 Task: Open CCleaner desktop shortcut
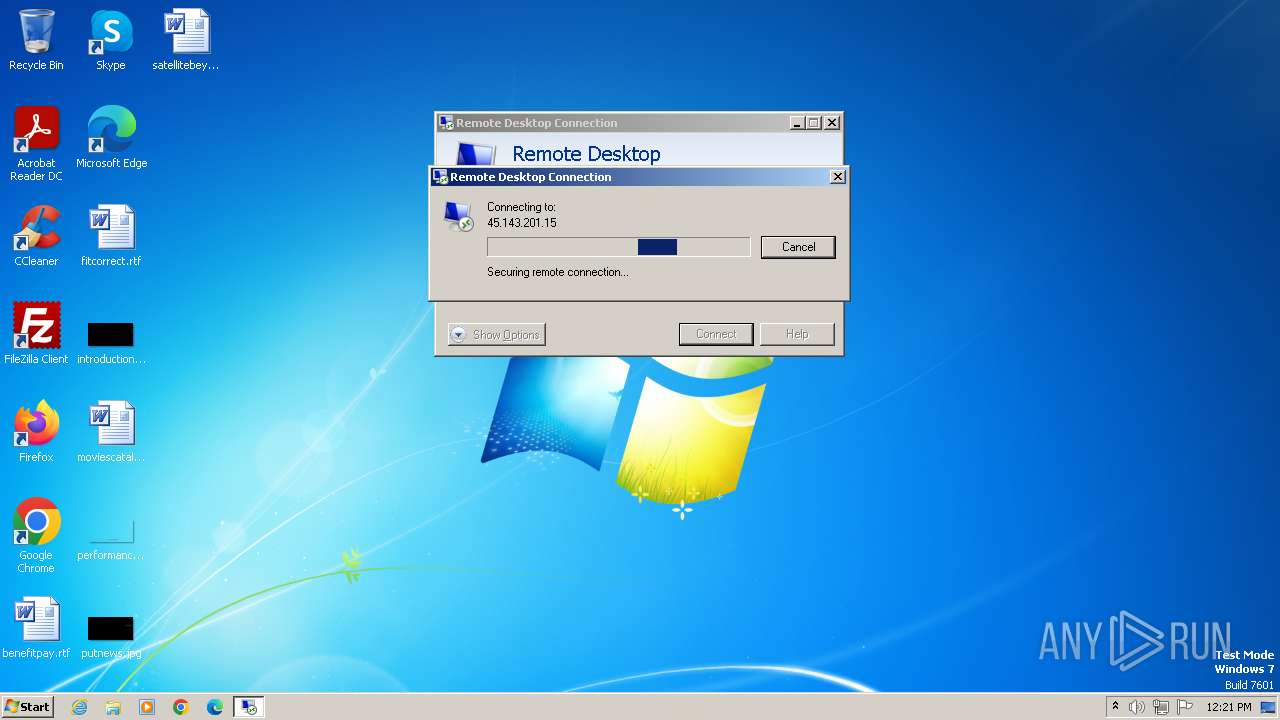[x=36, y=235]
